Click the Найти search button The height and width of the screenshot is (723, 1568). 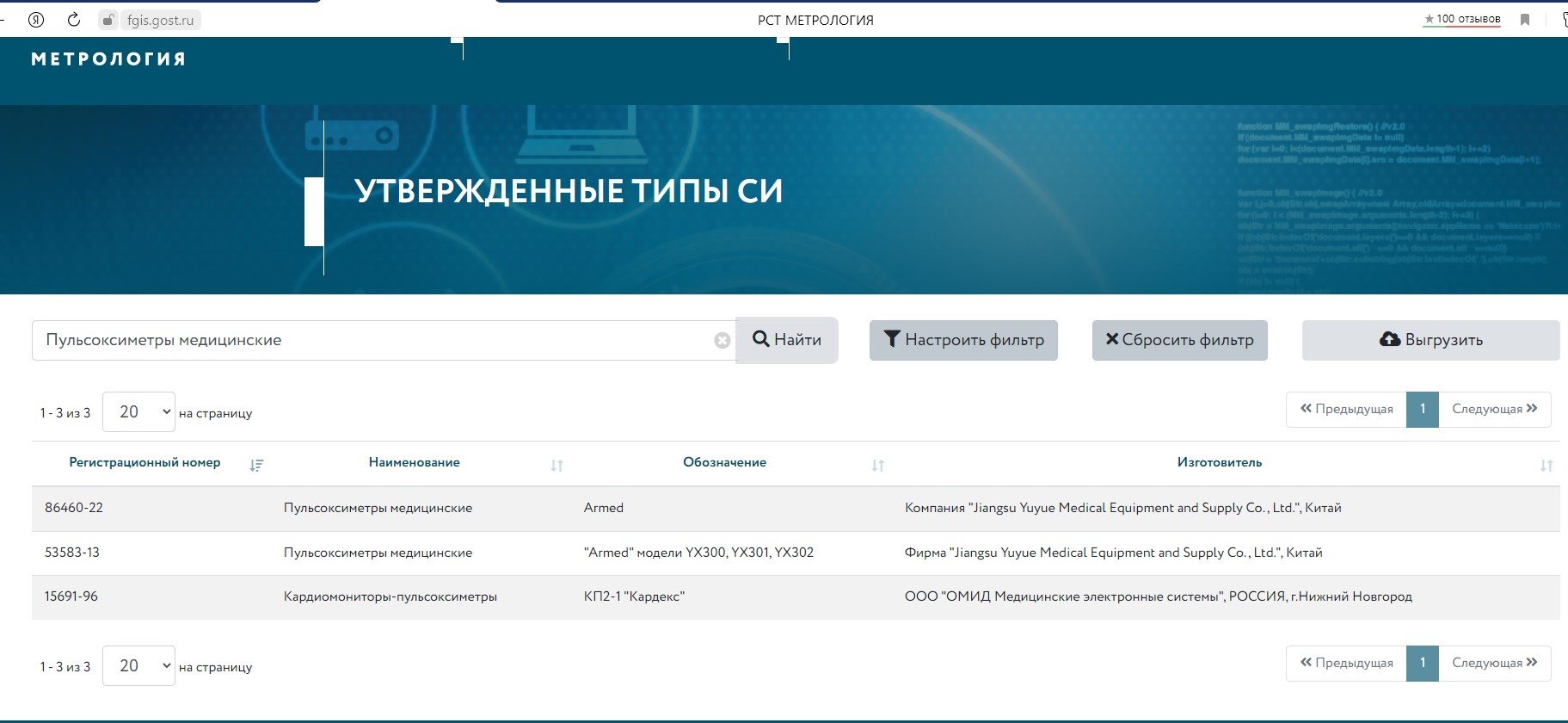787,340
